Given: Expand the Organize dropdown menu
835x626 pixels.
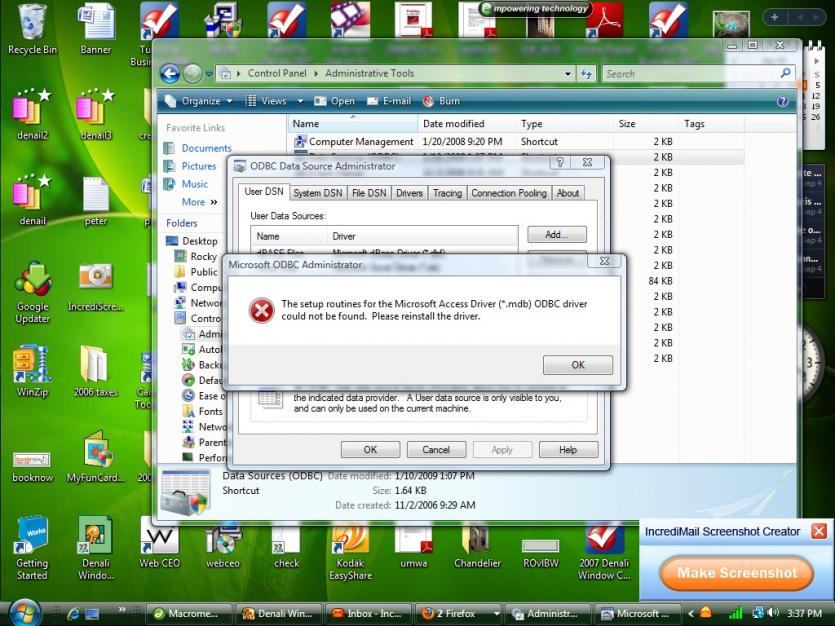Looking at the screenshot, I should click(199, 101).
